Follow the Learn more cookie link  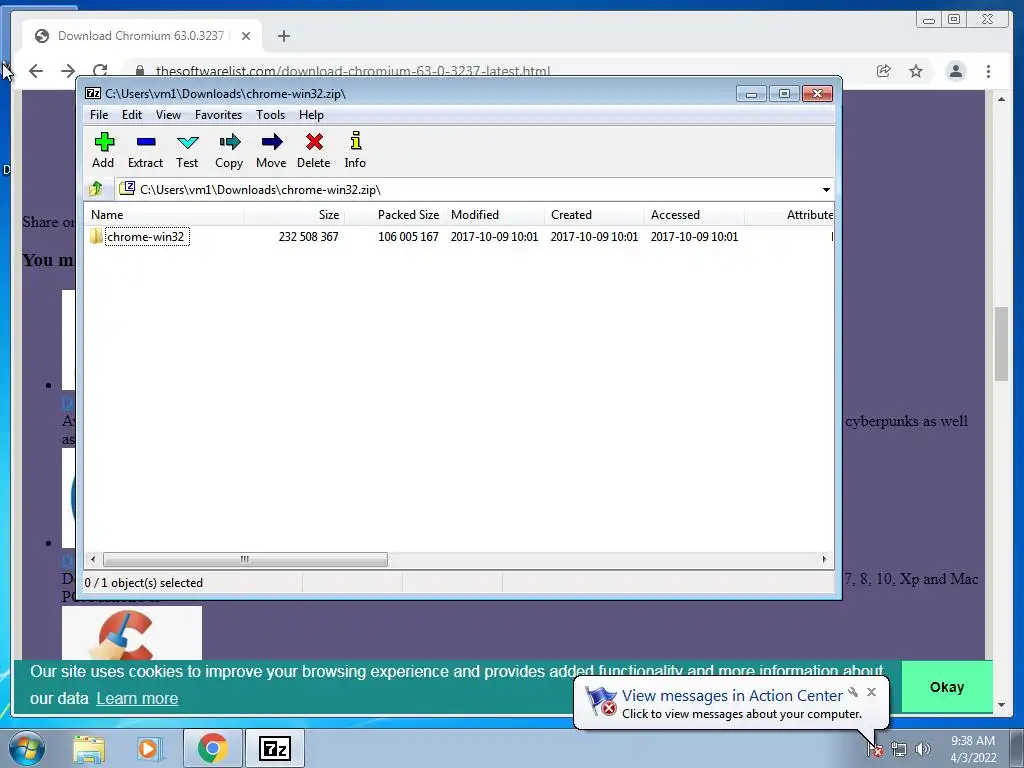pos(137,698)
